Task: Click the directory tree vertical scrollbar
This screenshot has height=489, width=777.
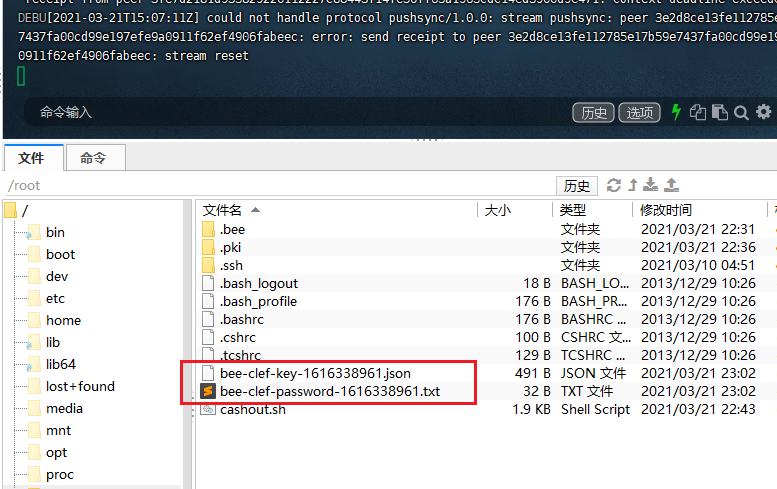Action: coord(187,344)
